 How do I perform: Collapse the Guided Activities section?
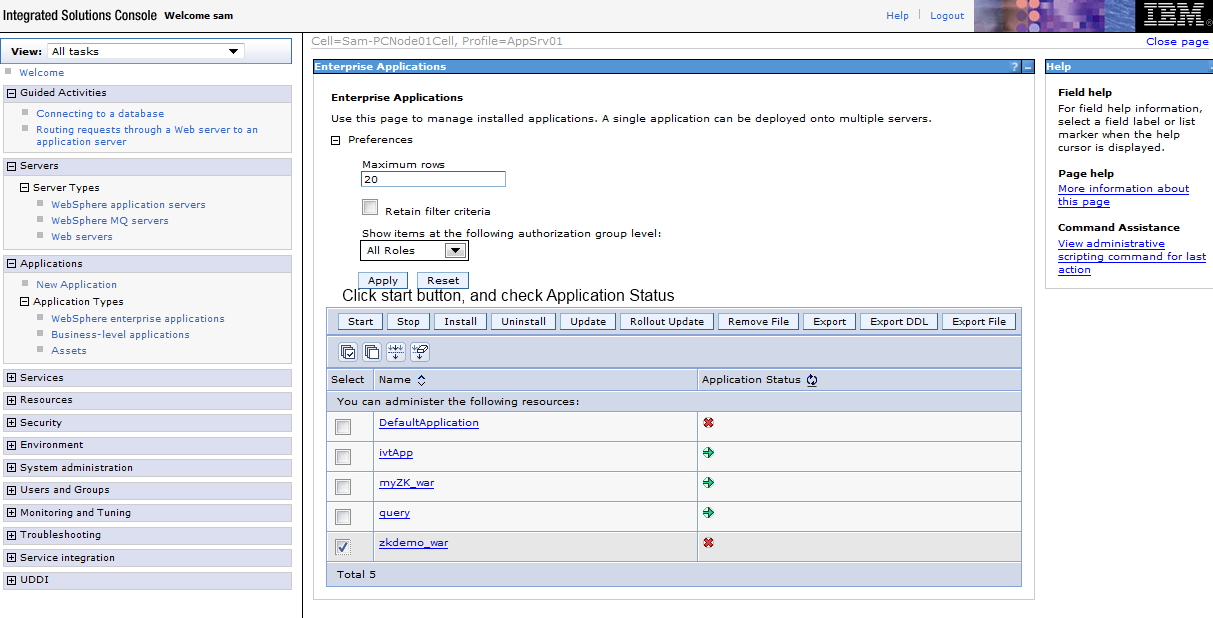pyautogui.click(x=12, y=93)
